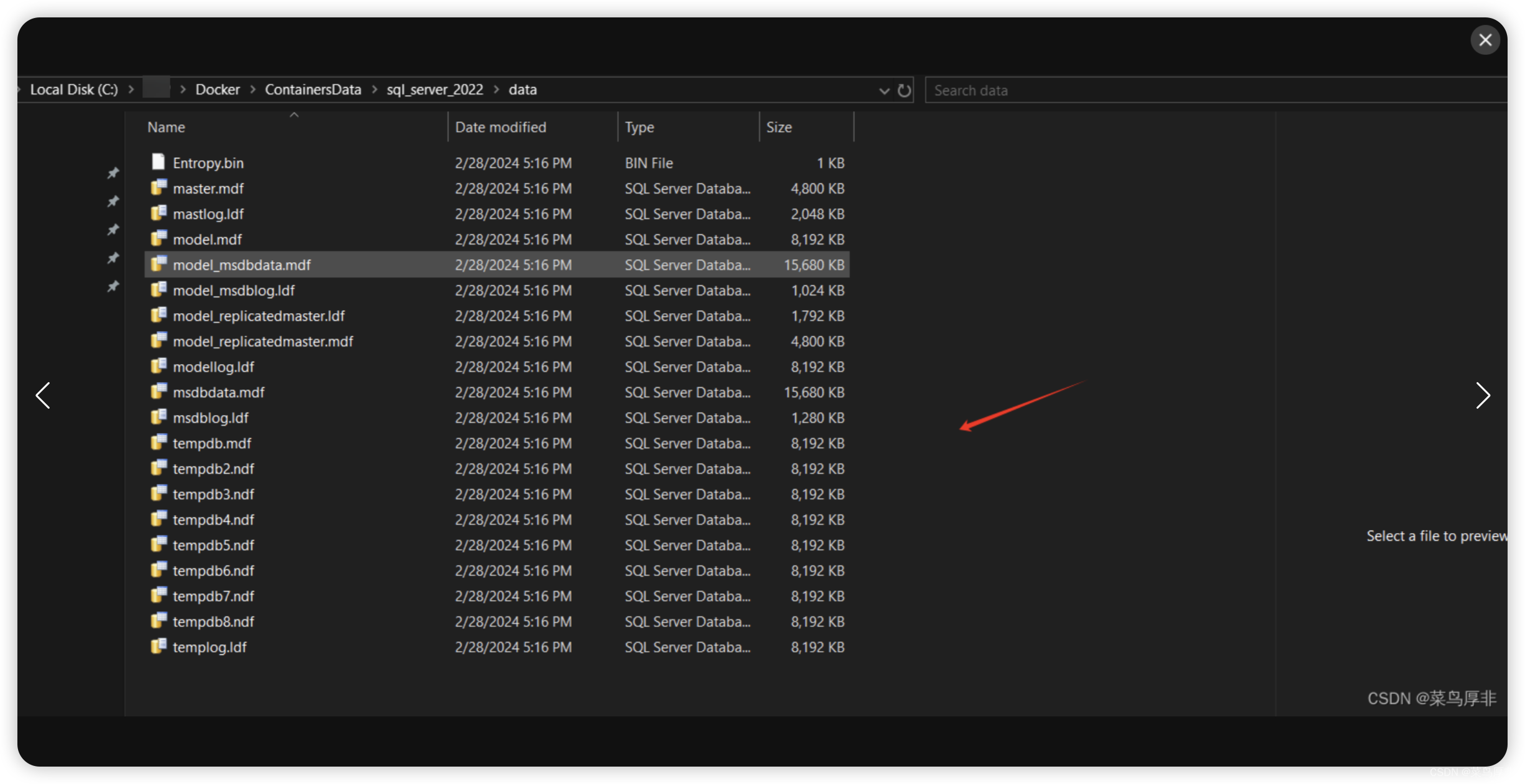Sort files by Size column
1525x784 pixels.
click(779, 127)
